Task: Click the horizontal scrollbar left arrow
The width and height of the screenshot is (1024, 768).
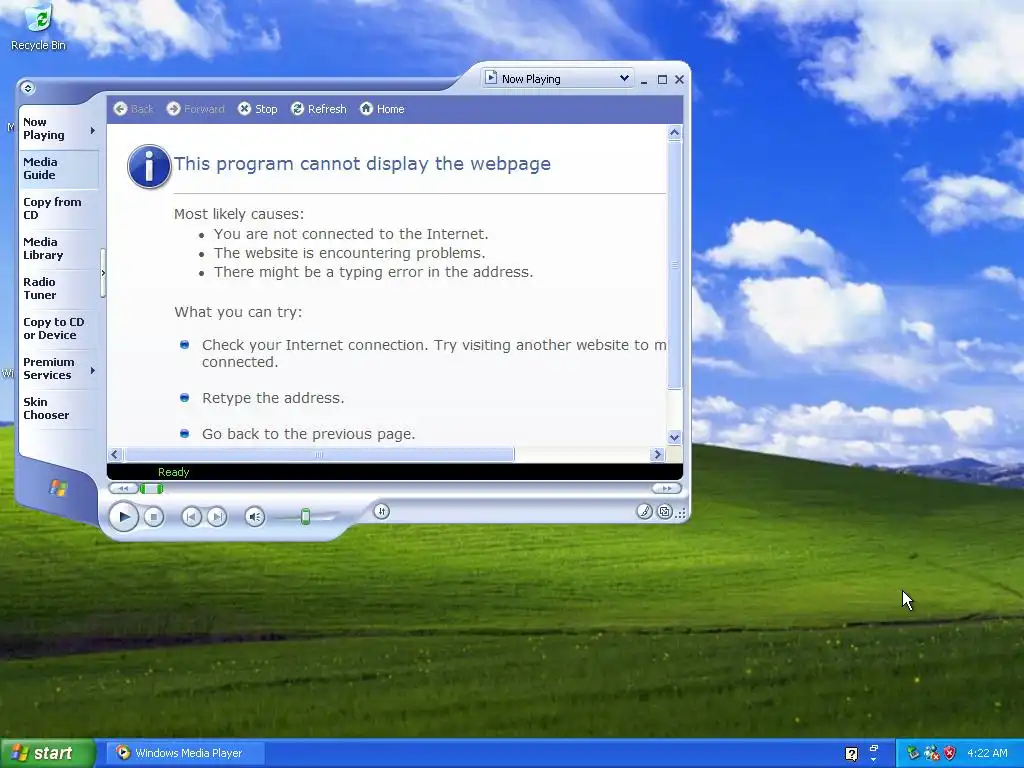Action: tap(115, 455)
